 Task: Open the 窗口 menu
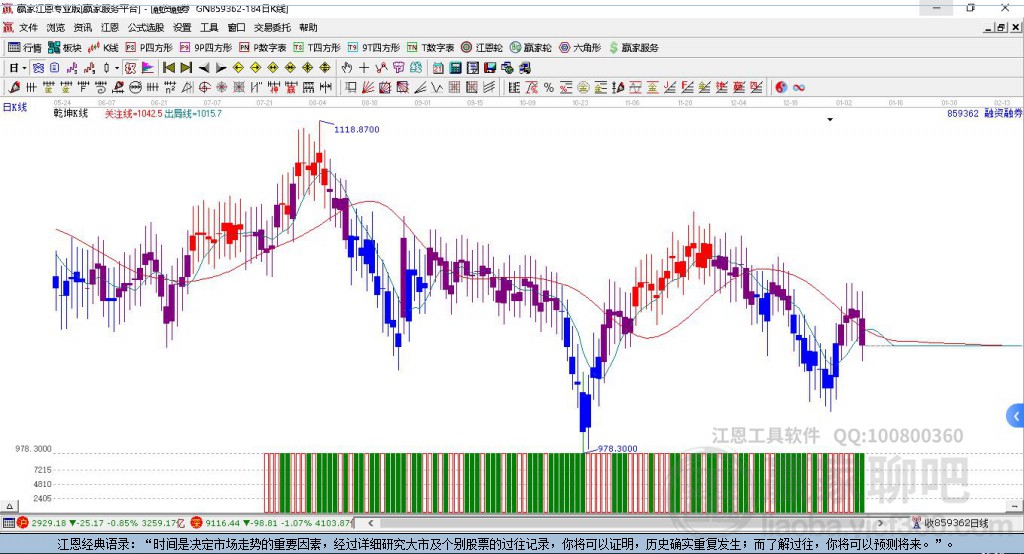[236, 27]
